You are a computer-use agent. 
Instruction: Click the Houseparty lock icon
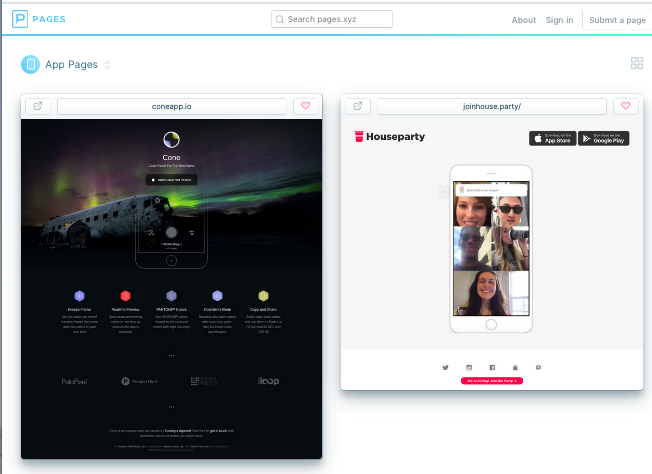[x=515, y=367]
